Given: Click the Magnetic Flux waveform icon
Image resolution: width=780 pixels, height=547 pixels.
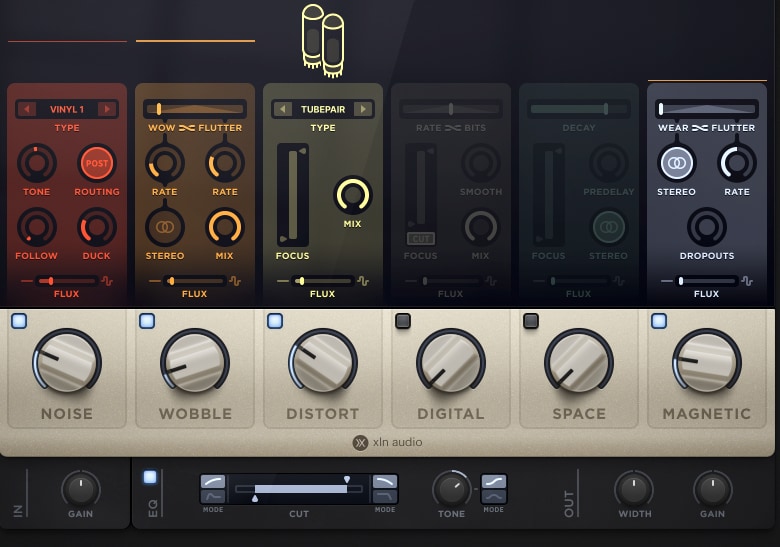Looking at the screenshot, I should 747,281.
